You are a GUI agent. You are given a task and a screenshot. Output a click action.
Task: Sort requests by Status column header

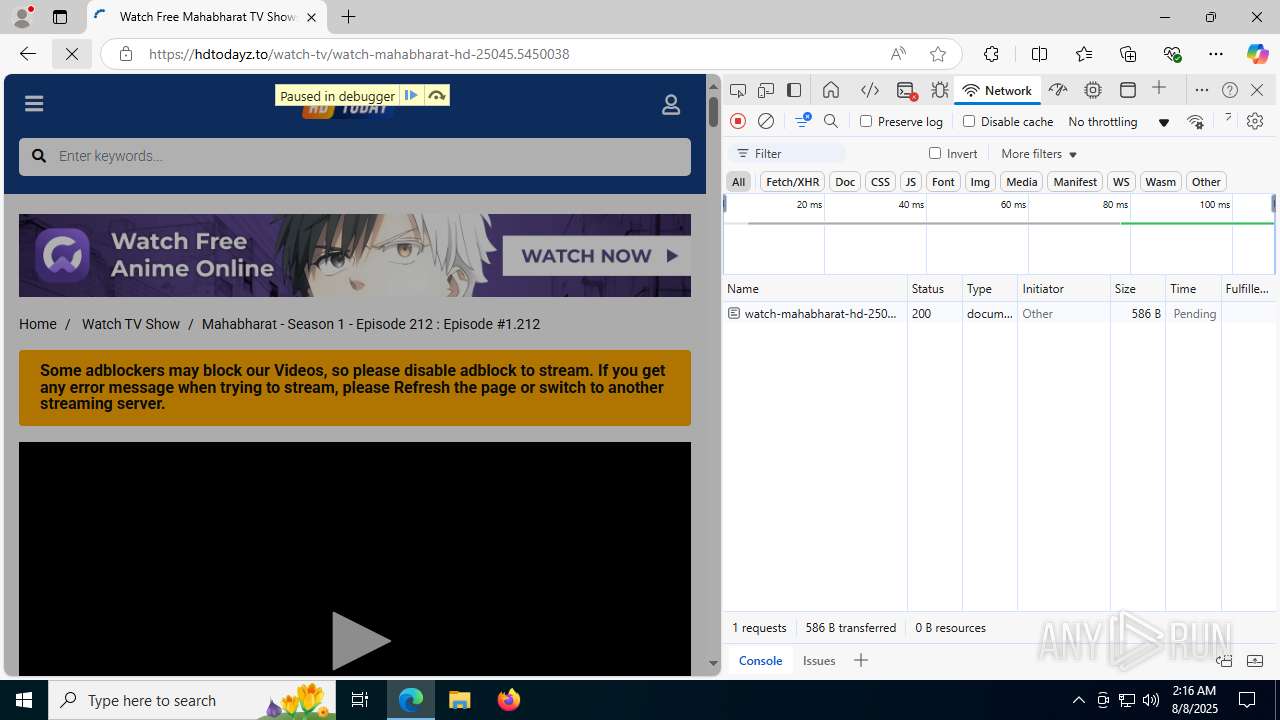(x=934, y=288)
